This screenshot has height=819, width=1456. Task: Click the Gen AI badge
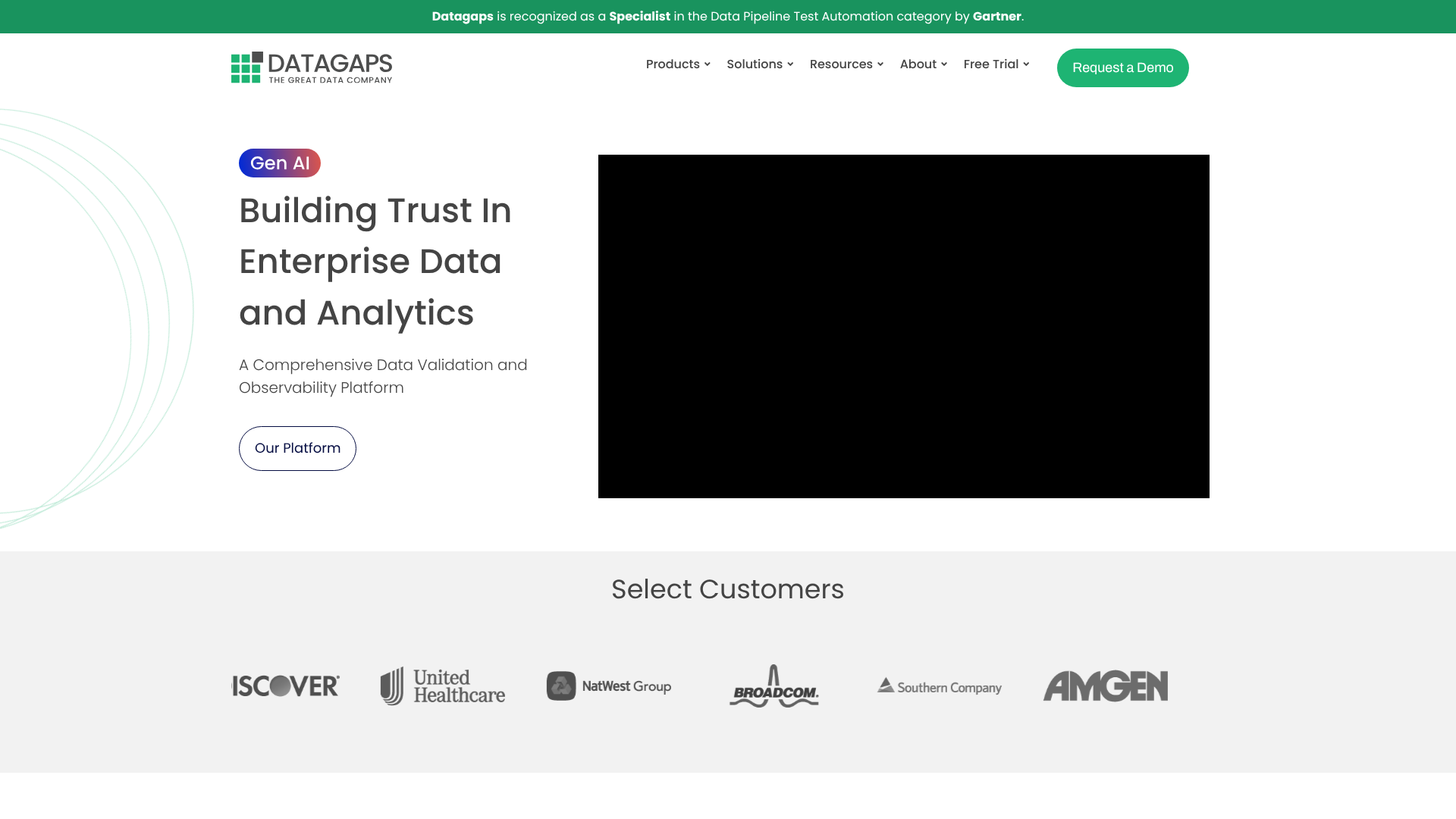pyautogui.click(x=279, y=162)
